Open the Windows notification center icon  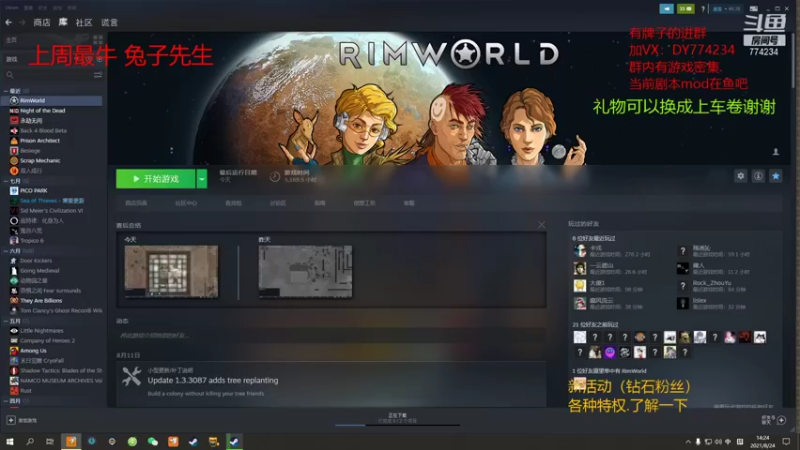tap(786, 441)
